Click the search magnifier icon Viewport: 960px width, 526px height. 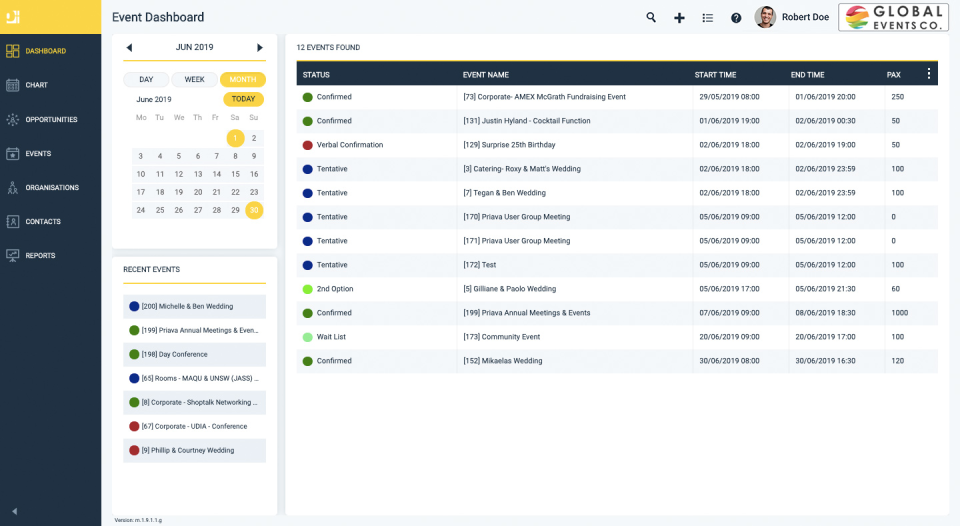click(651, 17)
